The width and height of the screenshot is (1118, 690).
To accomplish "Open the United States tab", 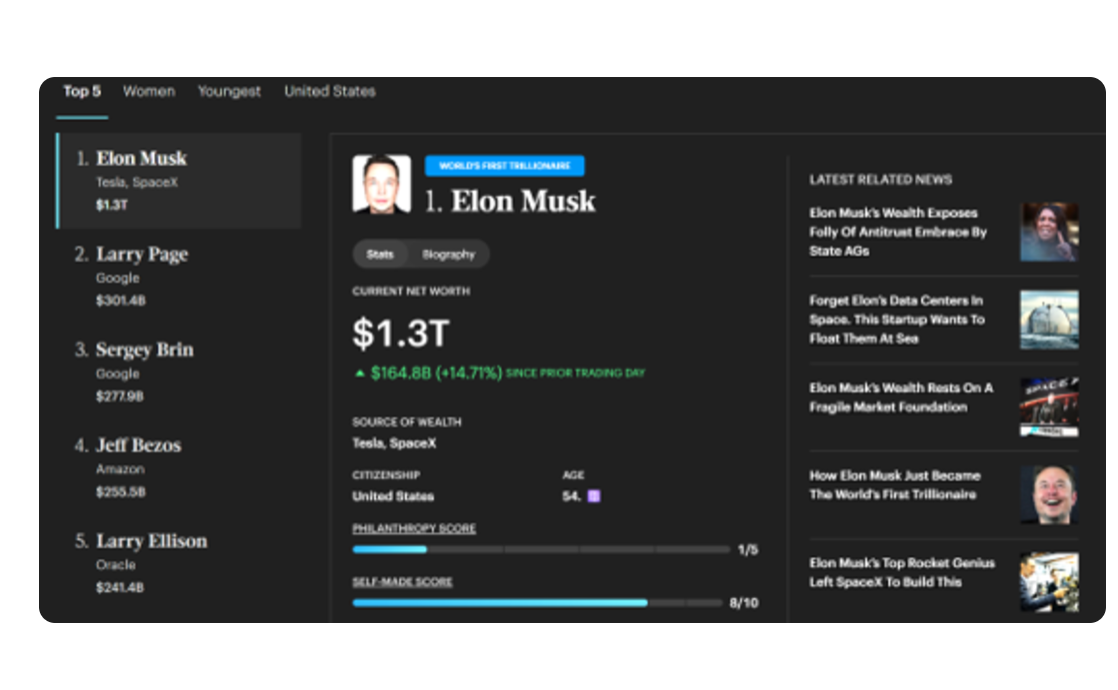I will [x=329, y=91].
